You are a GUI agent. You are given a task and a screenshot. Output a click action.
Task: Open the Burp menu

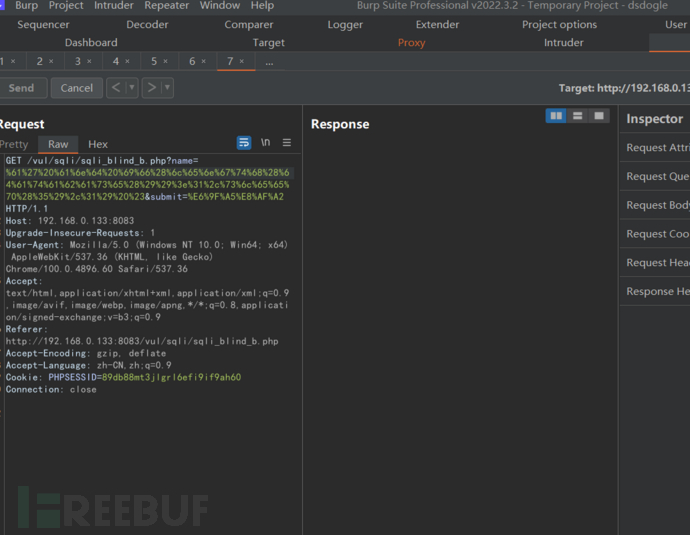[x=26, y=5]
